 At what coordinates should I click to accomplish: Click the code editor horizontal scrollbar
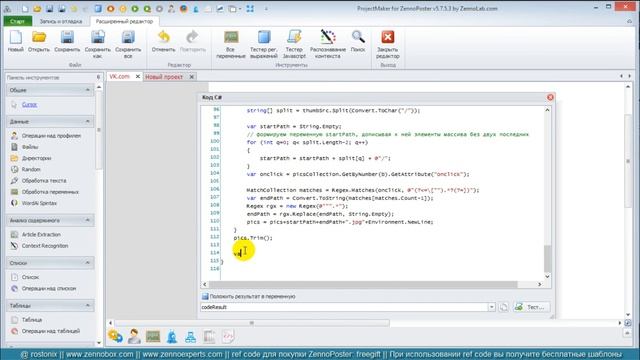[363, 284]
